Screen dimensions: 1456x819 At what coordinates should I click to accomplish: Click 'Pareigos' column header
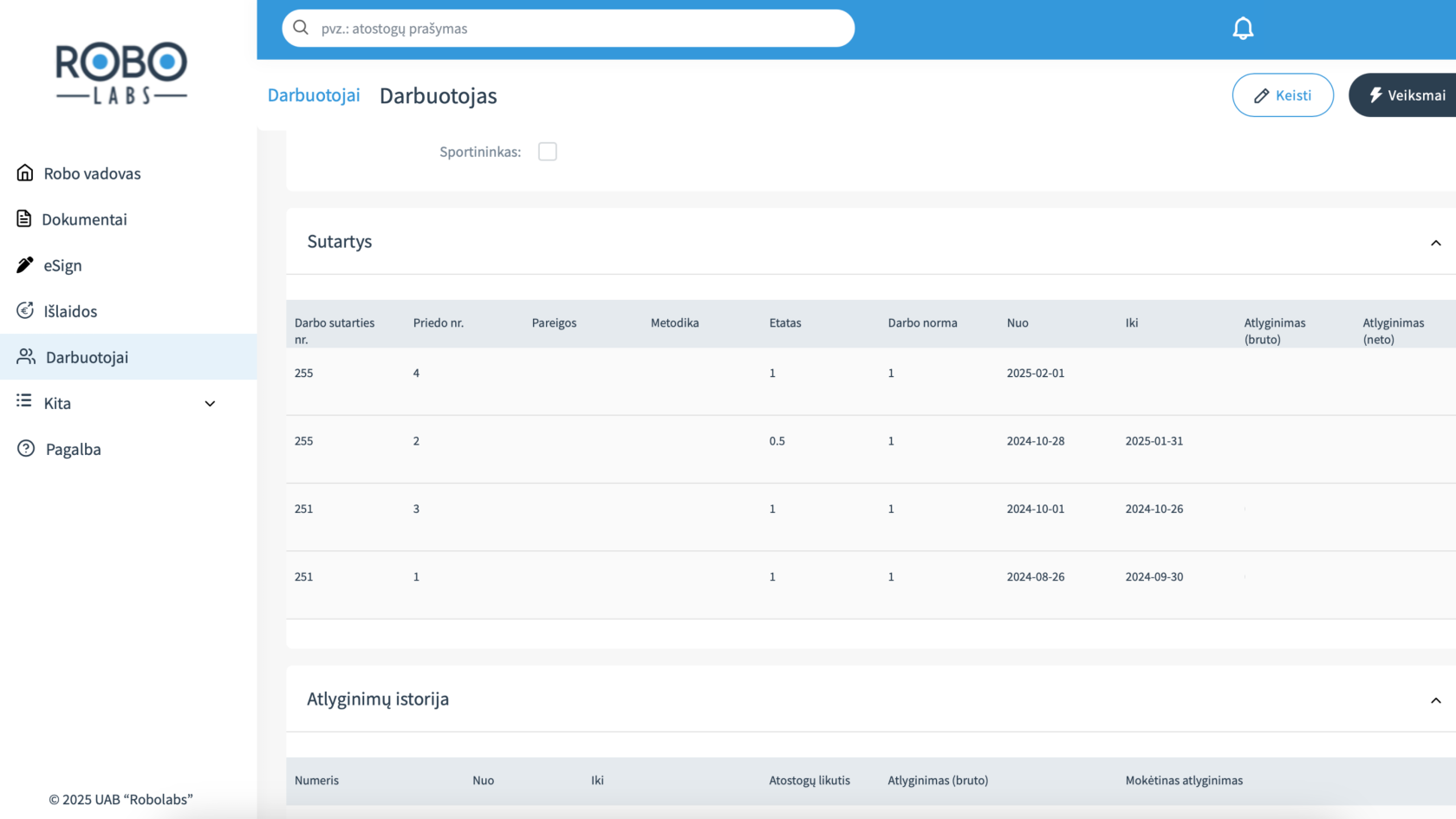[x=555, y=323]
